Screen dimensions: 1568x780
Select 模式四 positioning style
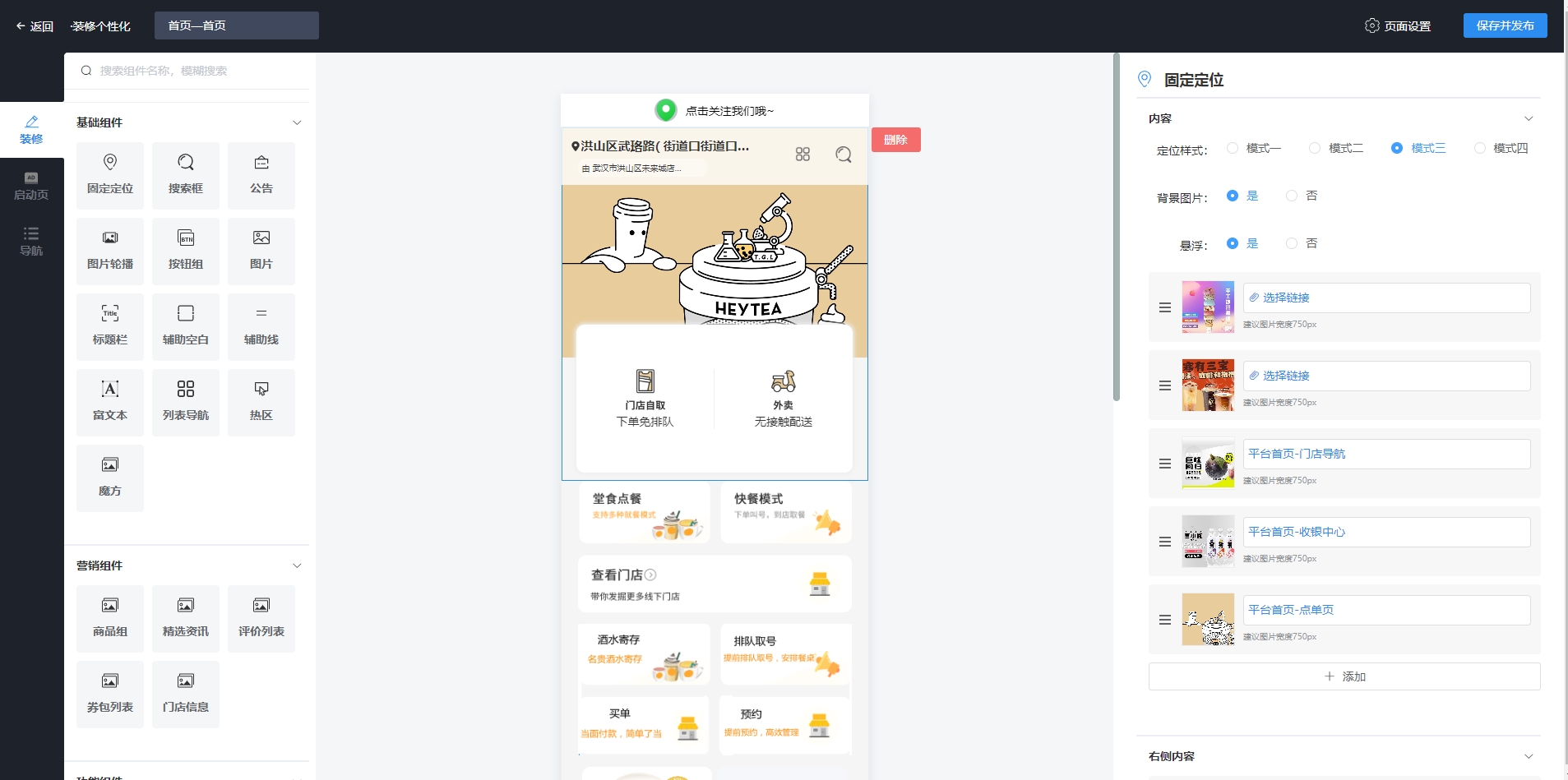coord(1501,148)
